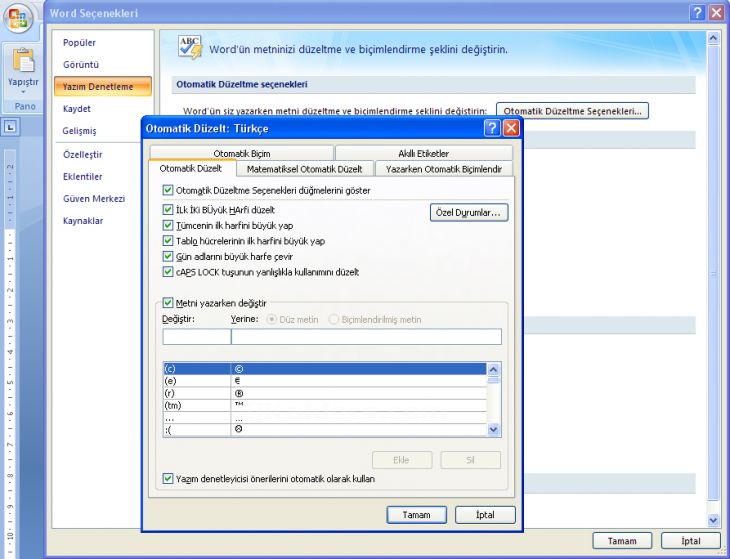
Task: Toggle Otomatik Düzeltme Seçenekleri düğmelerini göster
Action: (168, 190)
